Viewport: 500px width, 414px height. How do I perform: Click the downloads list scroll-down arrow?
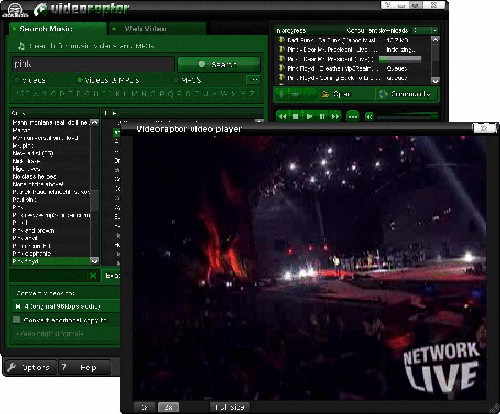tap(435, 80)
